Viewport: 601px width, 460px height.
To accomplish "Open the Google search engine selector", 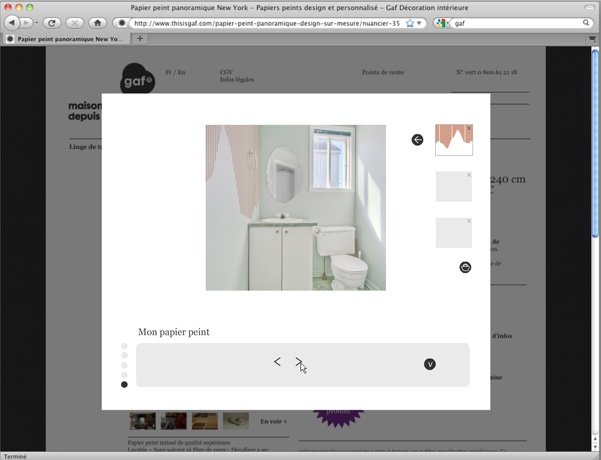I will tap(442, 23).
